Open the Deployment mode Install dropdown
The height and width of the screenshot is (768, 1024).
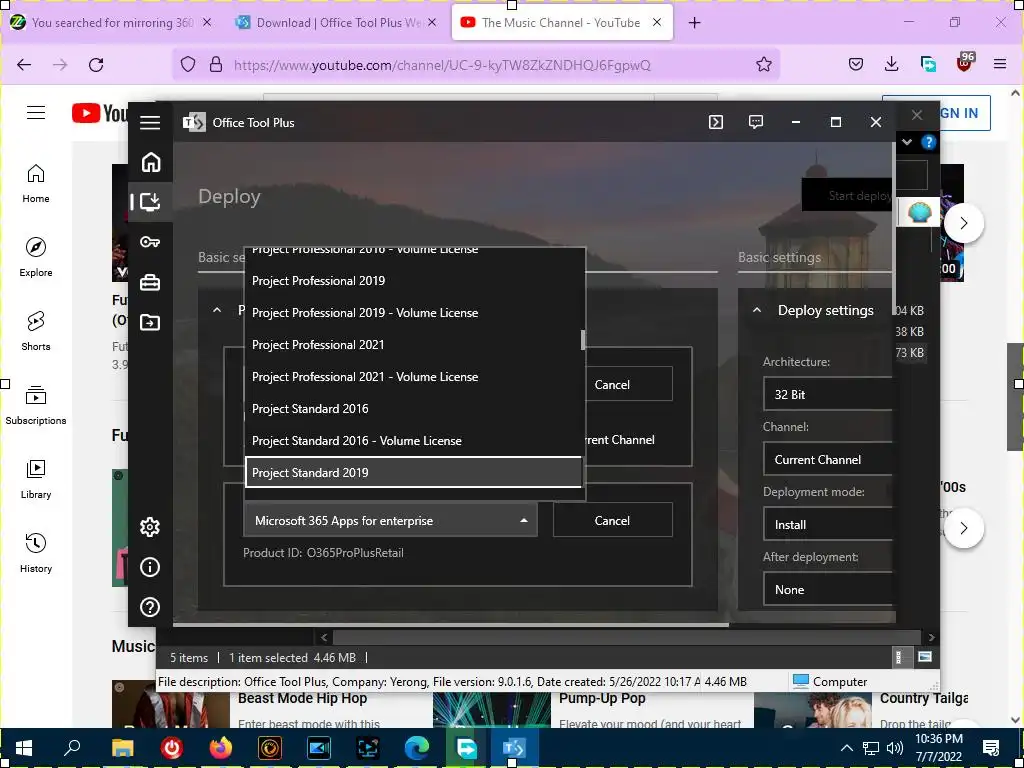827,524
